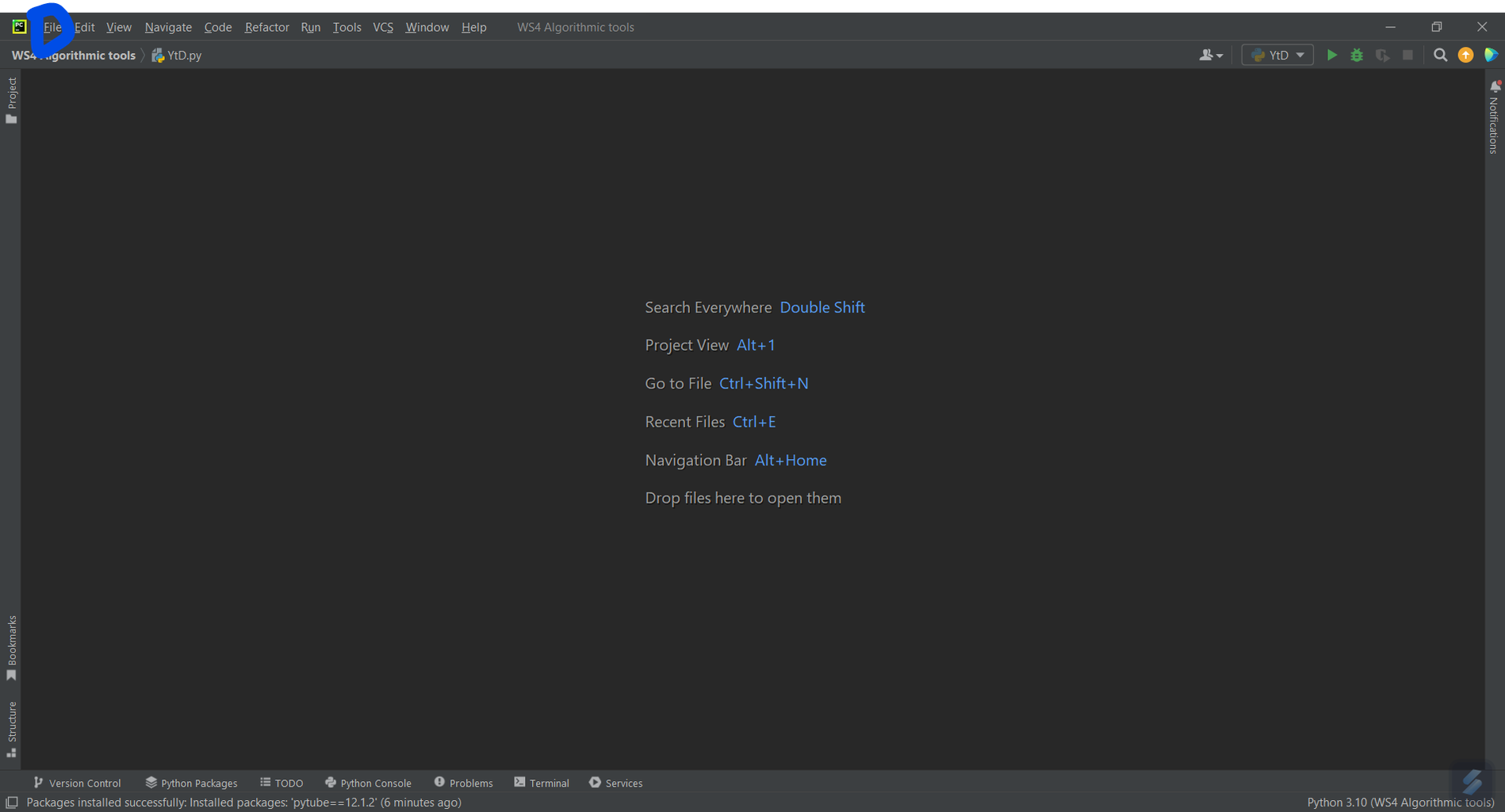This screenshot has width=1505, height=812.
Task: Open the user account dropdown in toolbar
Action: (1211, 55)
